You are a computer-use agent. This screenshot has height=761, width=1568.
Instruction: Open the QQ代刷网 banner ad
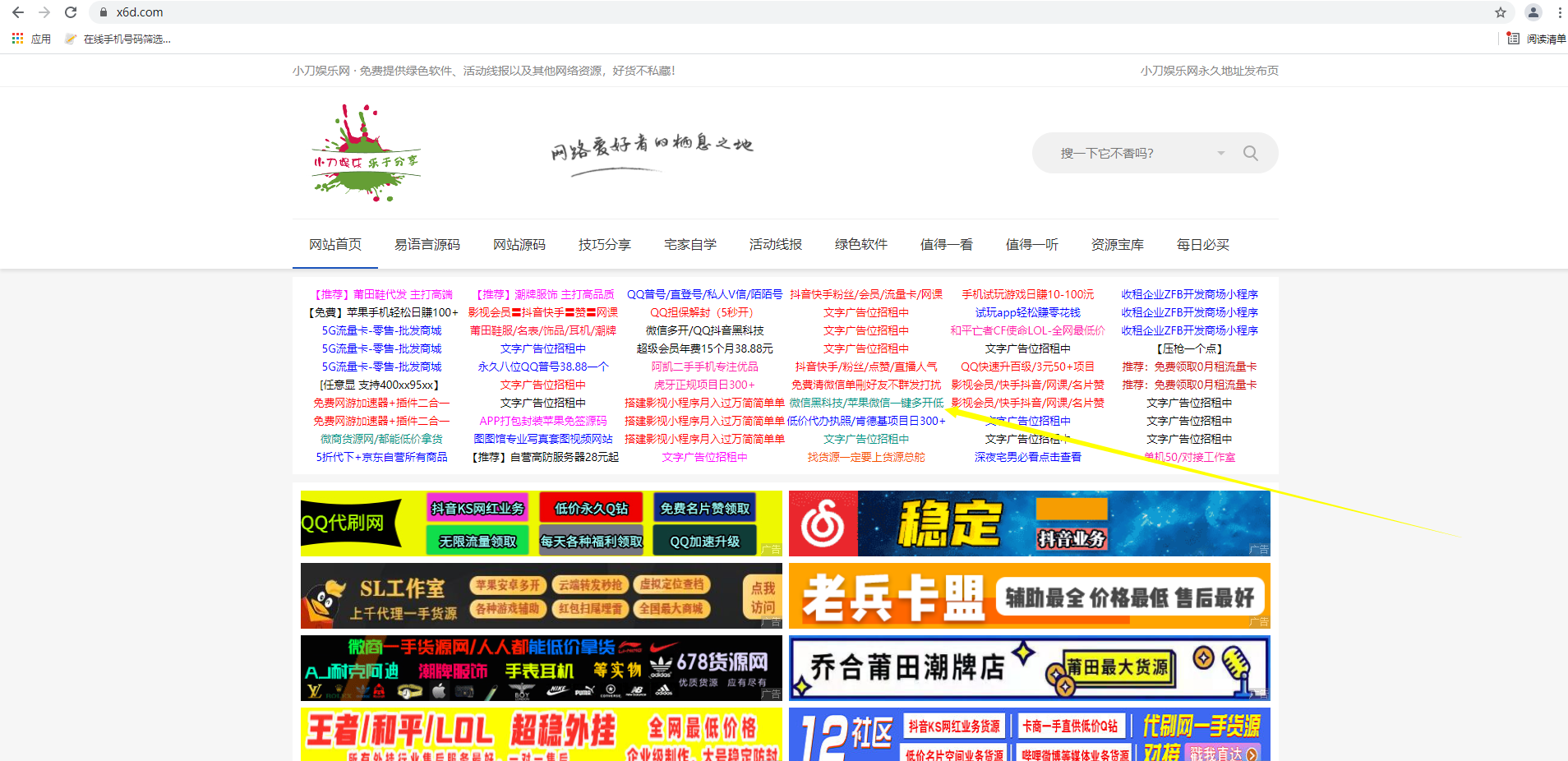tap(538, 523)
